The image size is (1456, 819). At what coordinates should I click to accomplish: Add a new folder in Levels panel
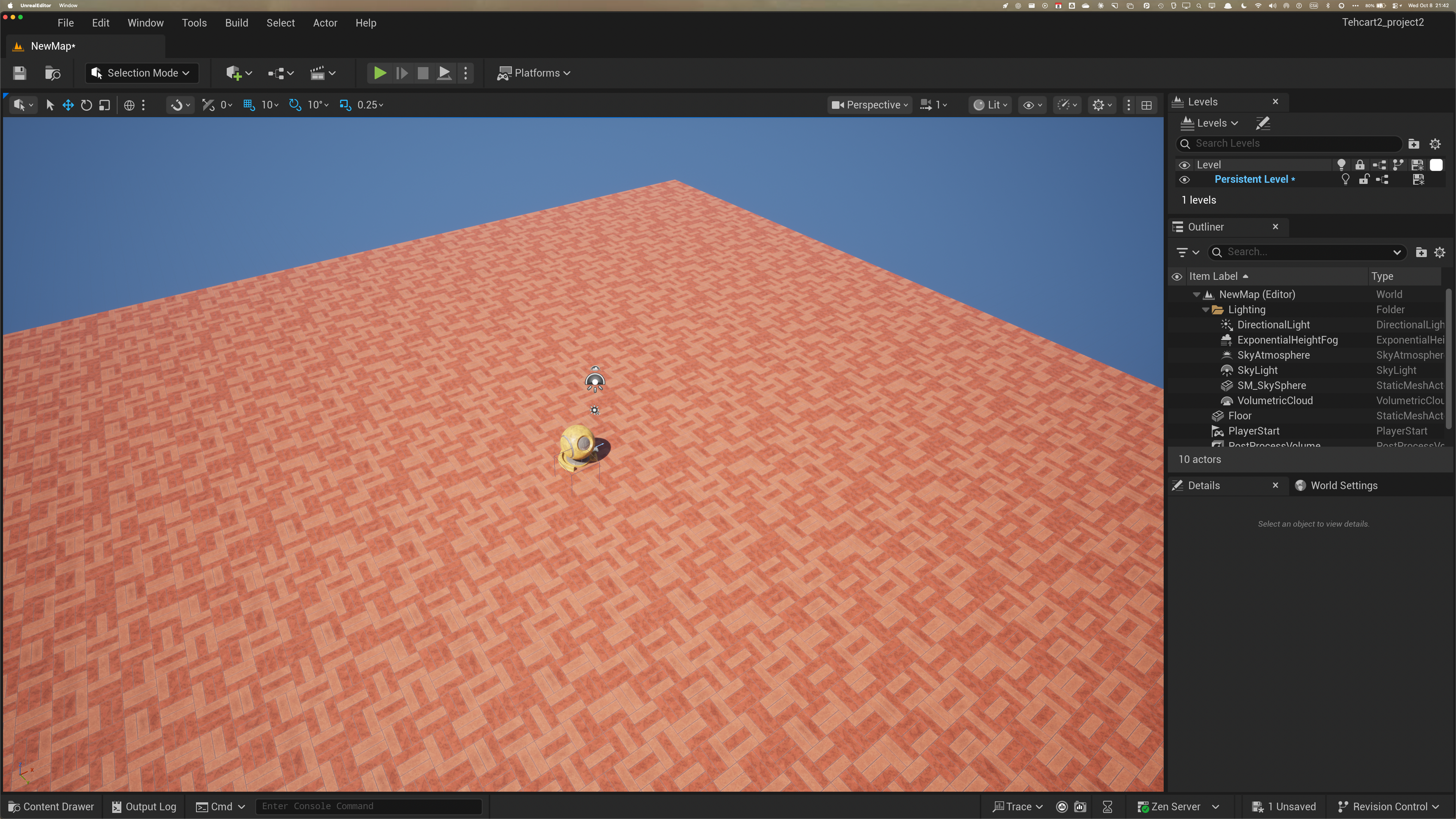(x=1414, y=144)
